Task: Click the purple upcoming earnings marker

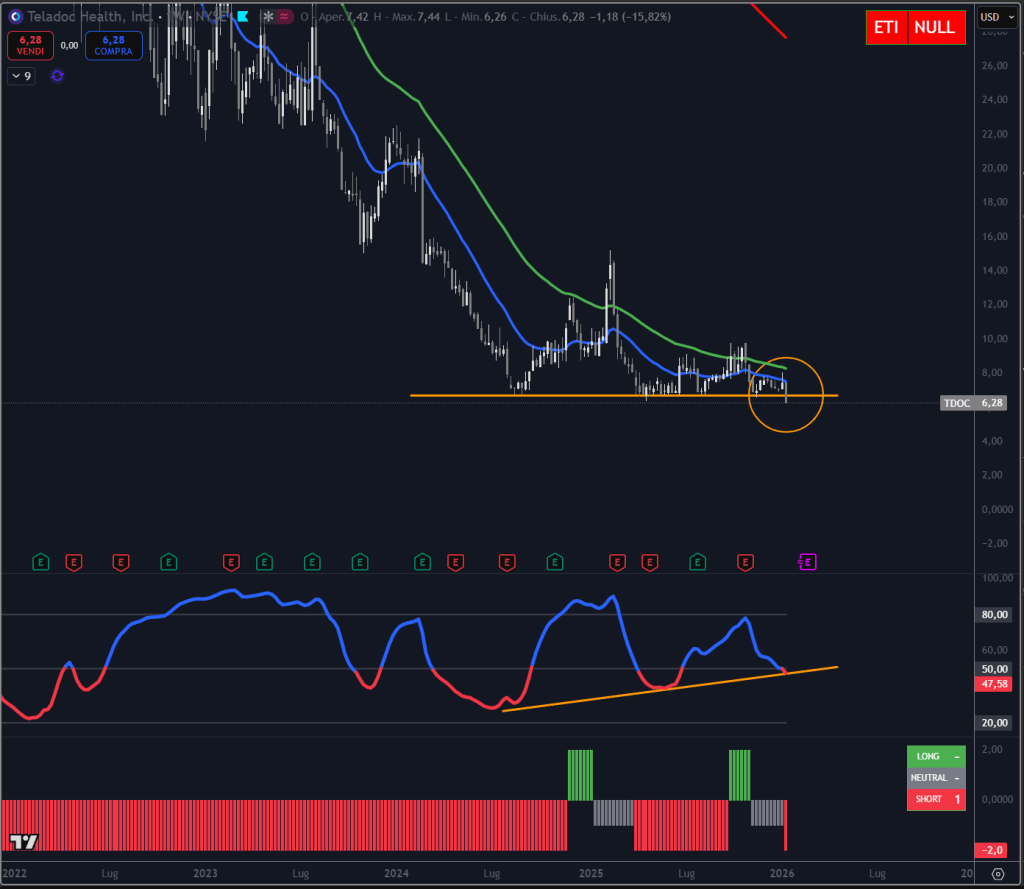Action: click(808, 562)
